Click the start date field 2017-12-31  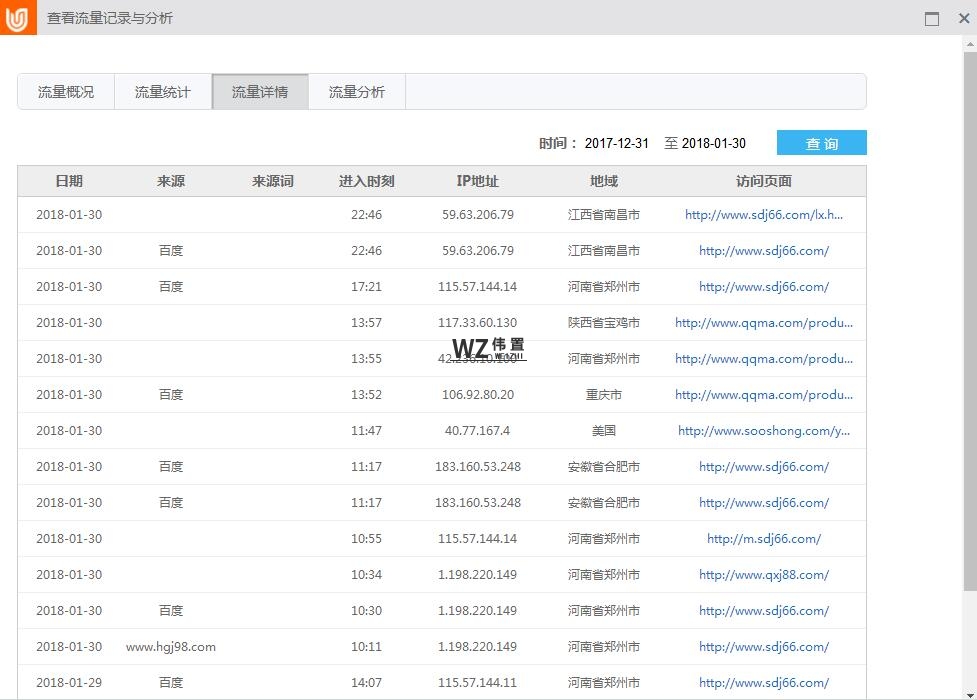tap(617, 144)
